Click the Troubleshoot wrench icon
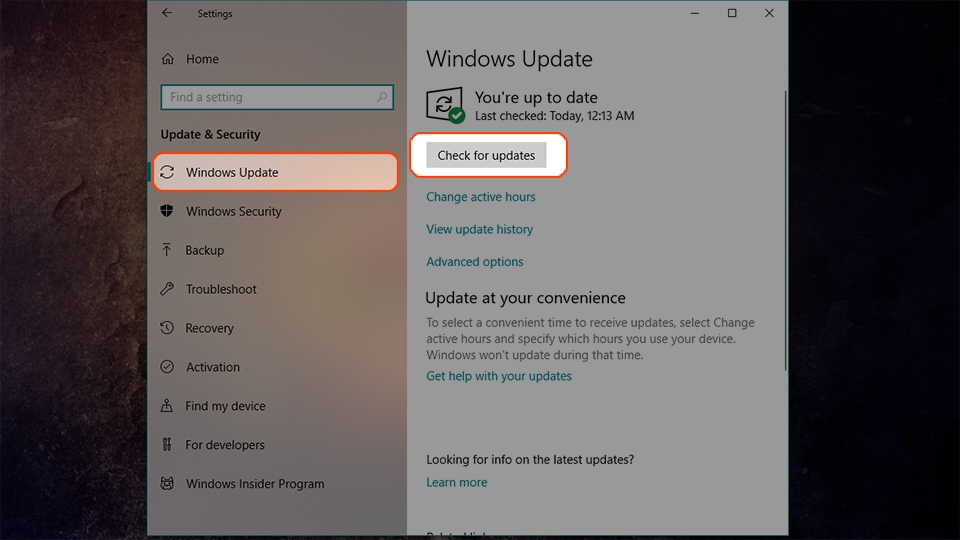Image resolution: width=960 pixels, height=540 pixels. (167, 289)
